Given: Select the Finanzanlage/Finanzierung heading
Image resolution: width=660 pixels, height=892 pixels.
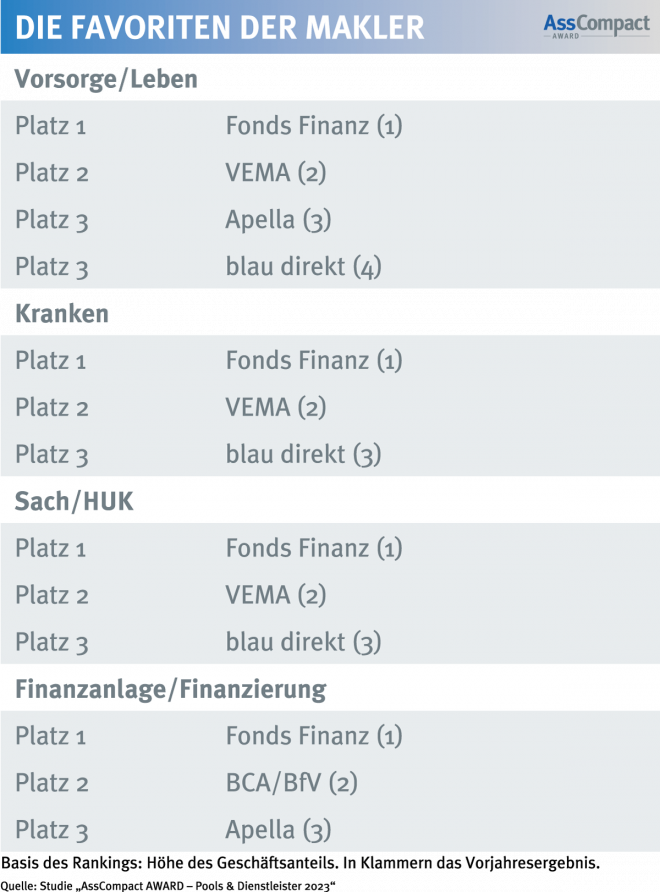Looking at the screenshot, I should coord(171,689).
